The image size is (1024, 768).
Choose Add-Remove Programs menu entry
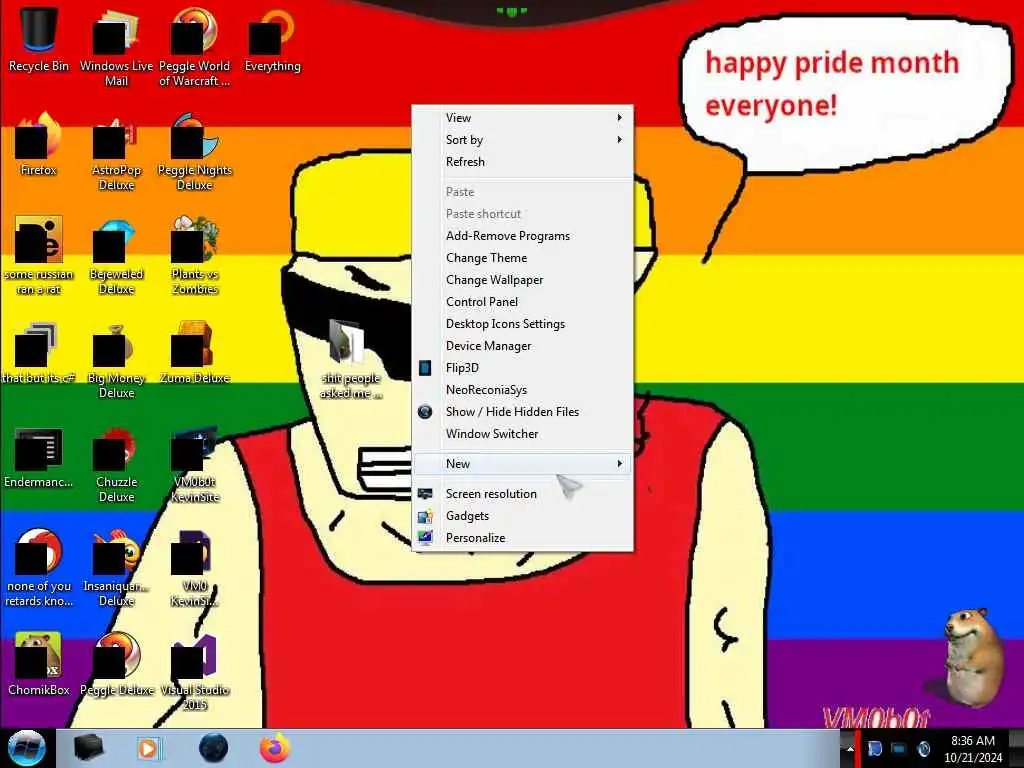pos(522,236)
